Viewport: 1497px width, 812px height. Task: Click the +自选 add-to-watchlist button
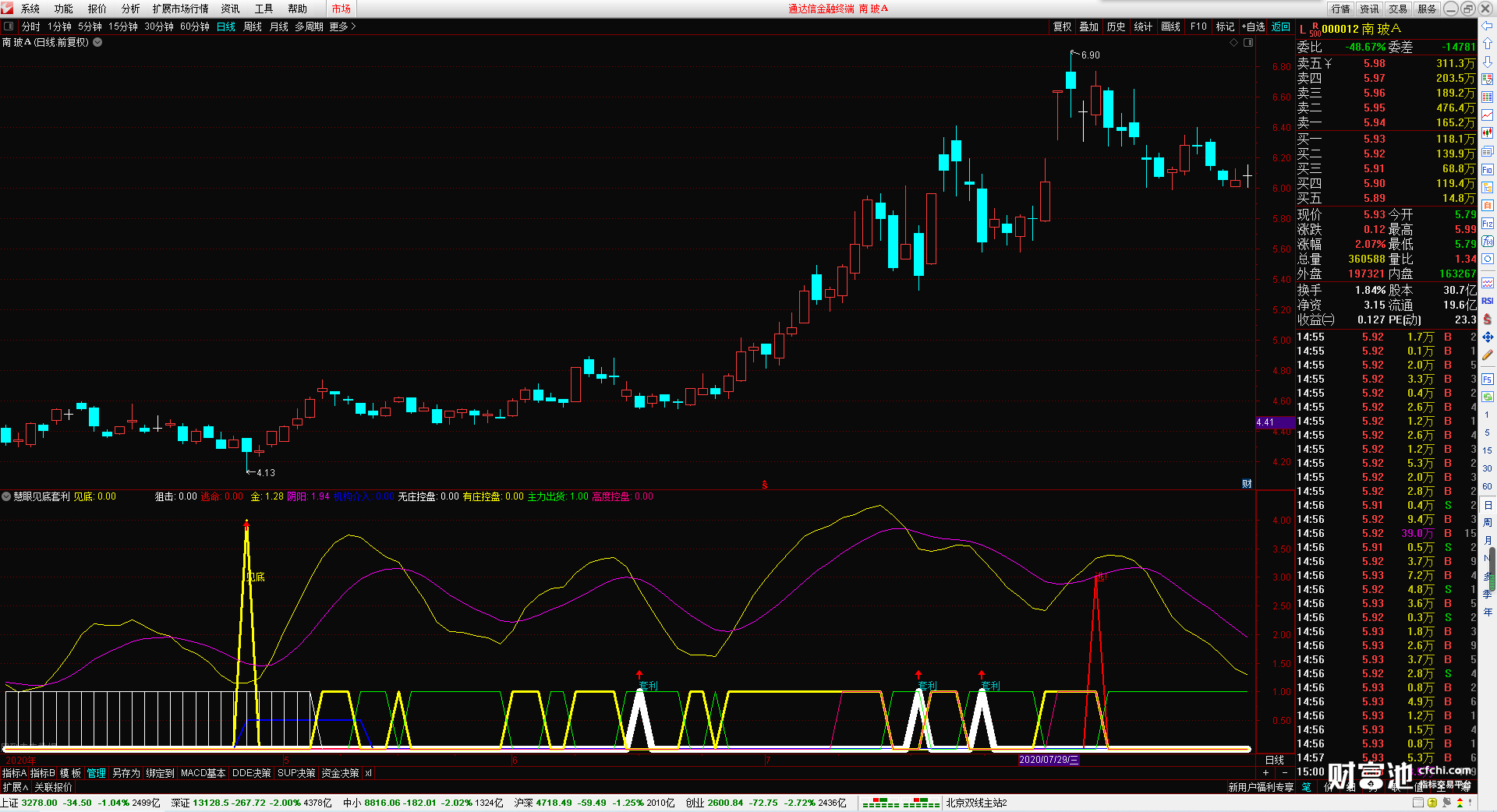point(1253,26)
